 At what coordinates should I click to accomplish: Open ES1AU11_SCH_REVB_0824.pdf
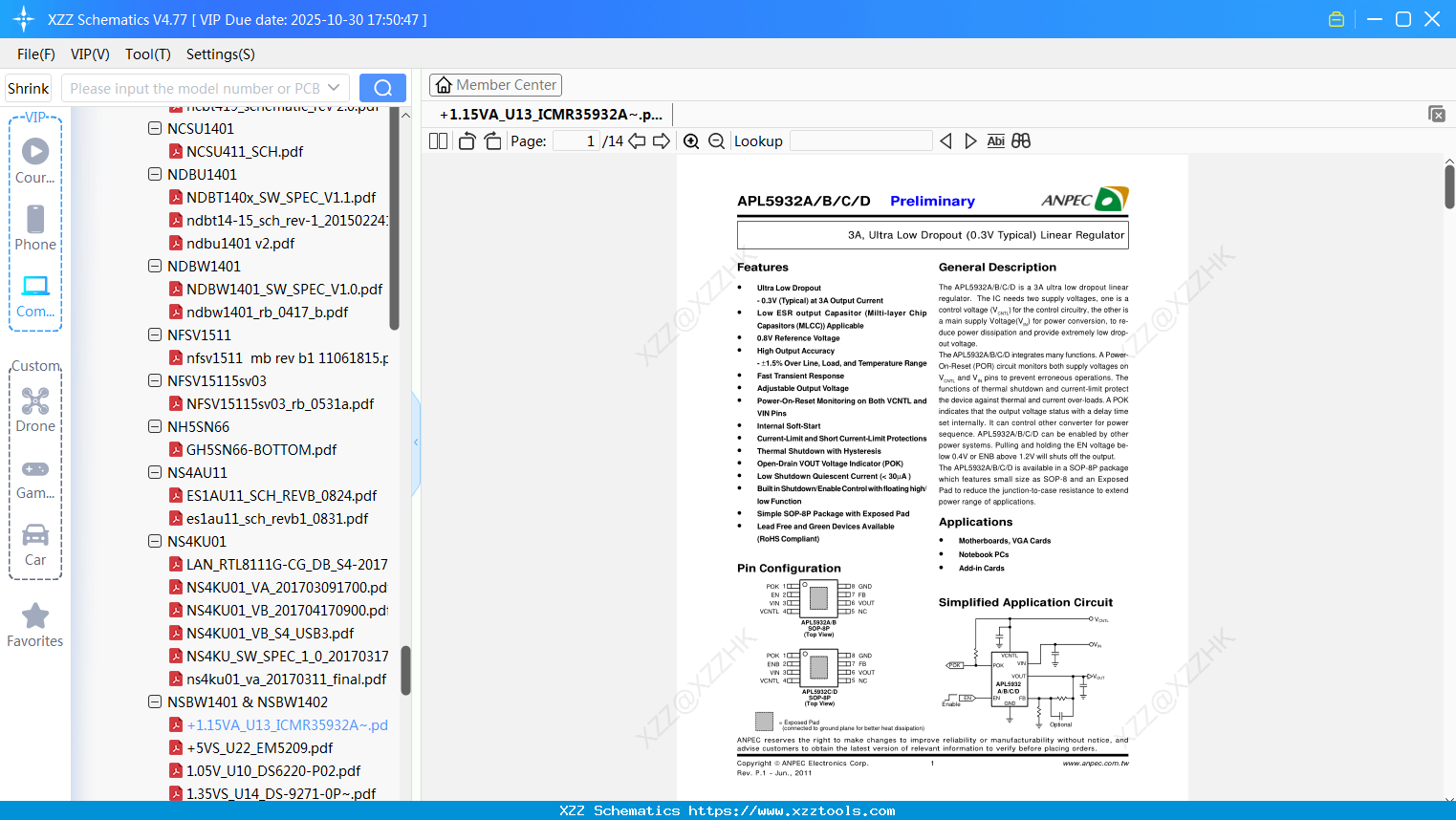click(x=281, y=495)
